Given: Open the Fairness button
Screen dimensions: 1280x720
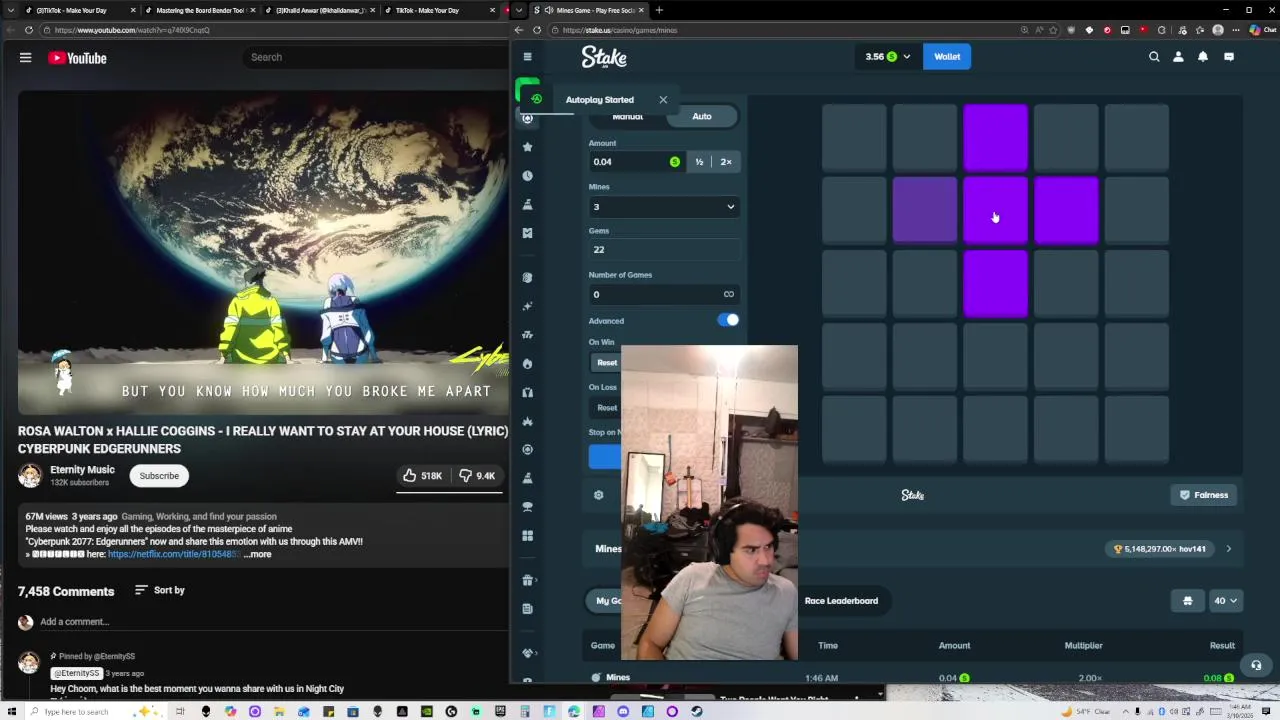Looking at the screenshot, I should pyautogui.click(x=1203, y=495).
